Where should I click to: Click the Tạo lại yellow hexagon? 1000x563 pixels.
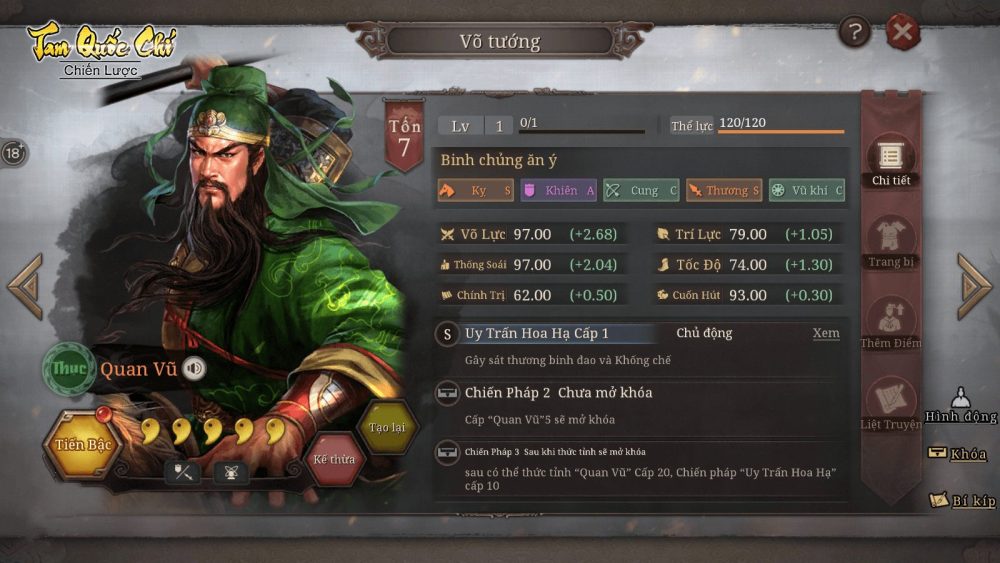click(387, 427)
